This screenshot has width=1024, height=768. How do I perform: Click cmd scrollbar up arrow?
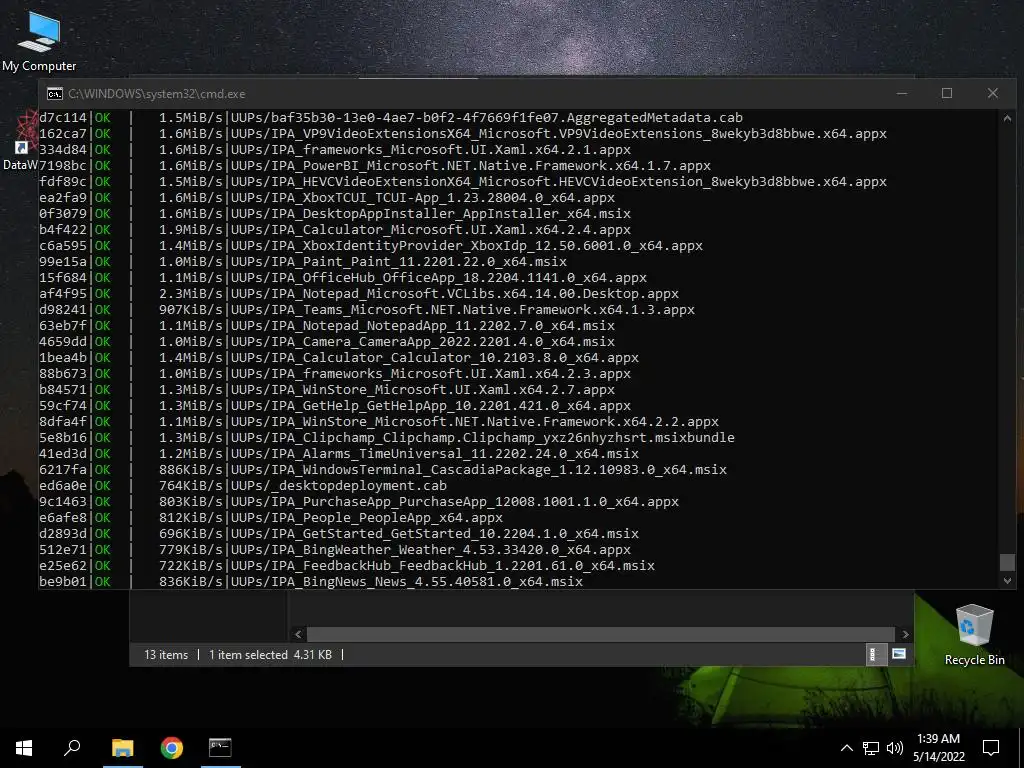(x=1007, y=118)
